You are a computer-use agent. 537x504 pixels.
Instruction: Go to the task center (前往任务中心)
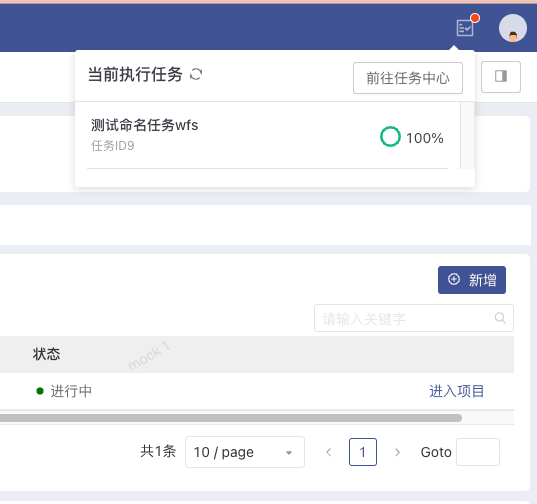[408, 78]
